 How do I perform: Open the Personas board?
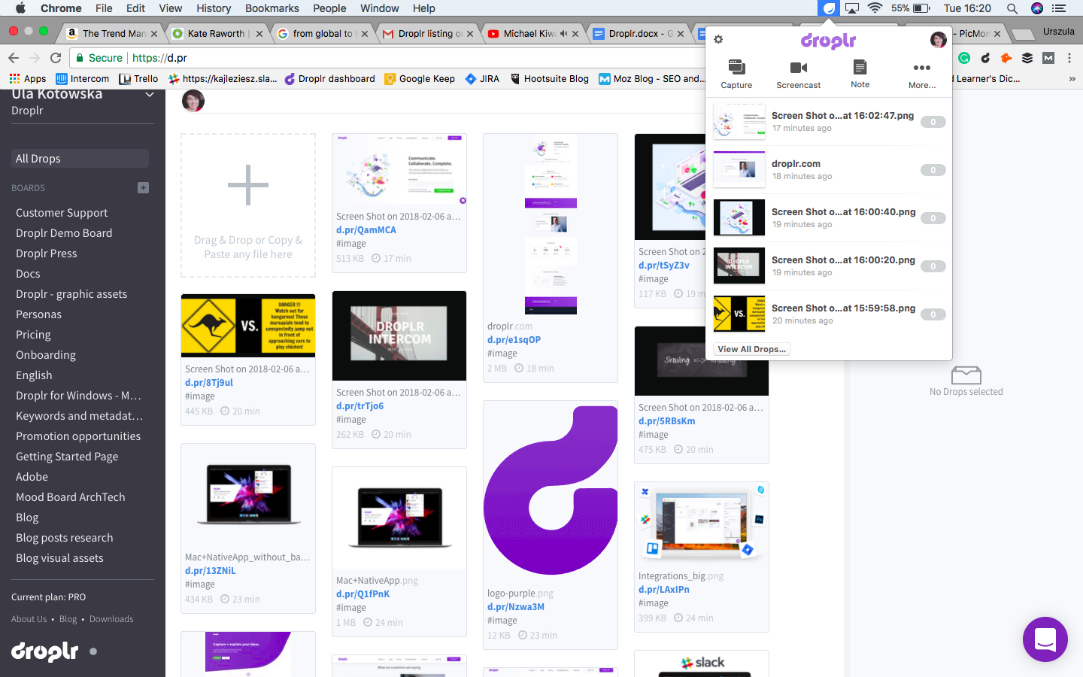tap(39, 314)
